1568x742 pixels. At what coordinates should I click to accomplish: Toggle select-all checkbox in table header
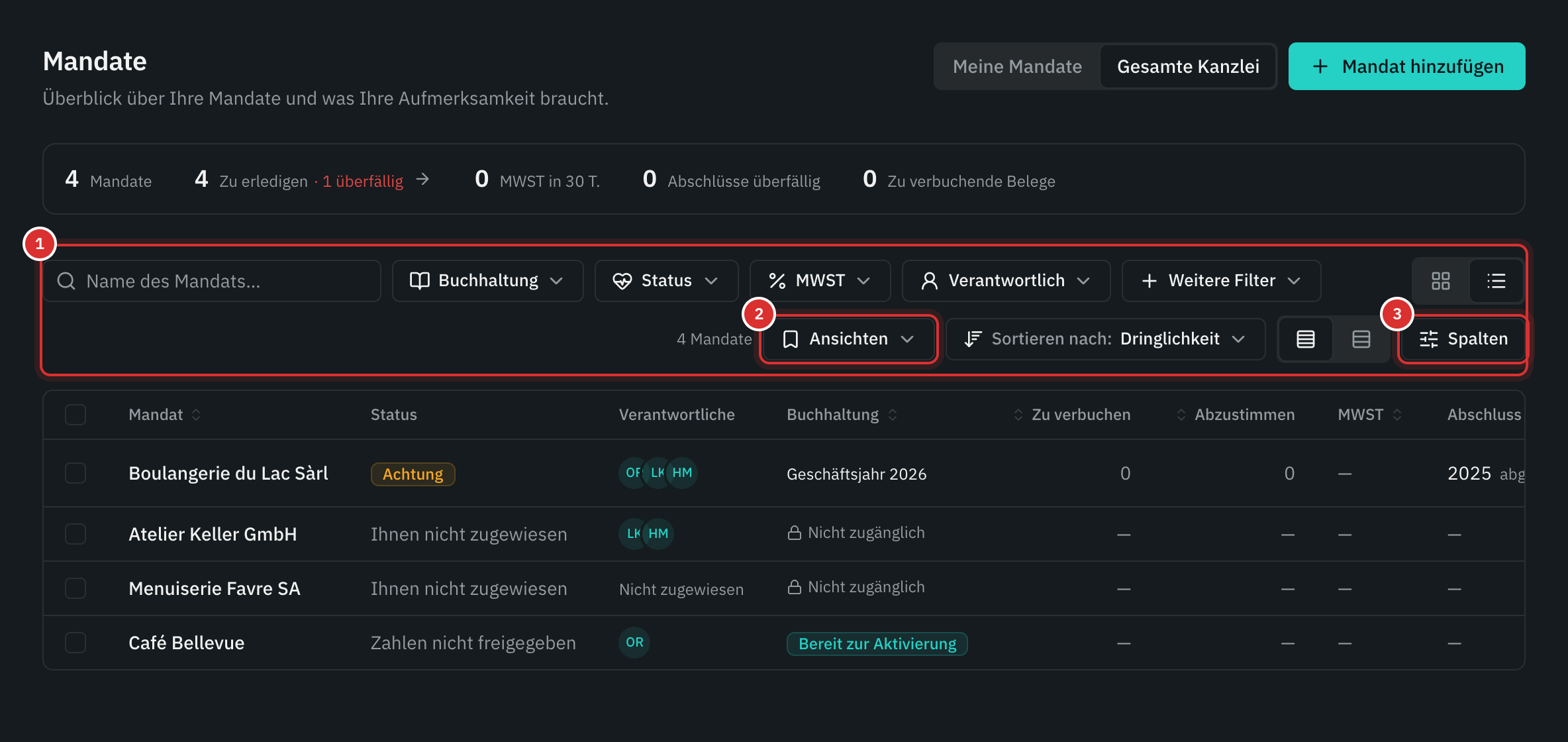[x=75, y=415]
